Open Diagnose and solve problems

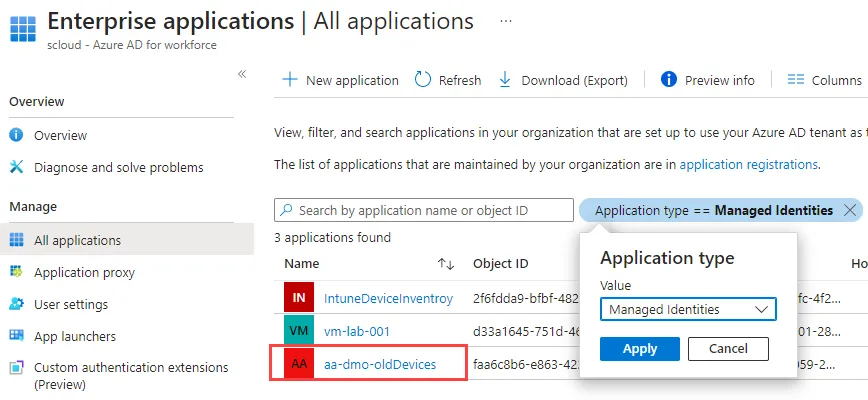(118, 168)
